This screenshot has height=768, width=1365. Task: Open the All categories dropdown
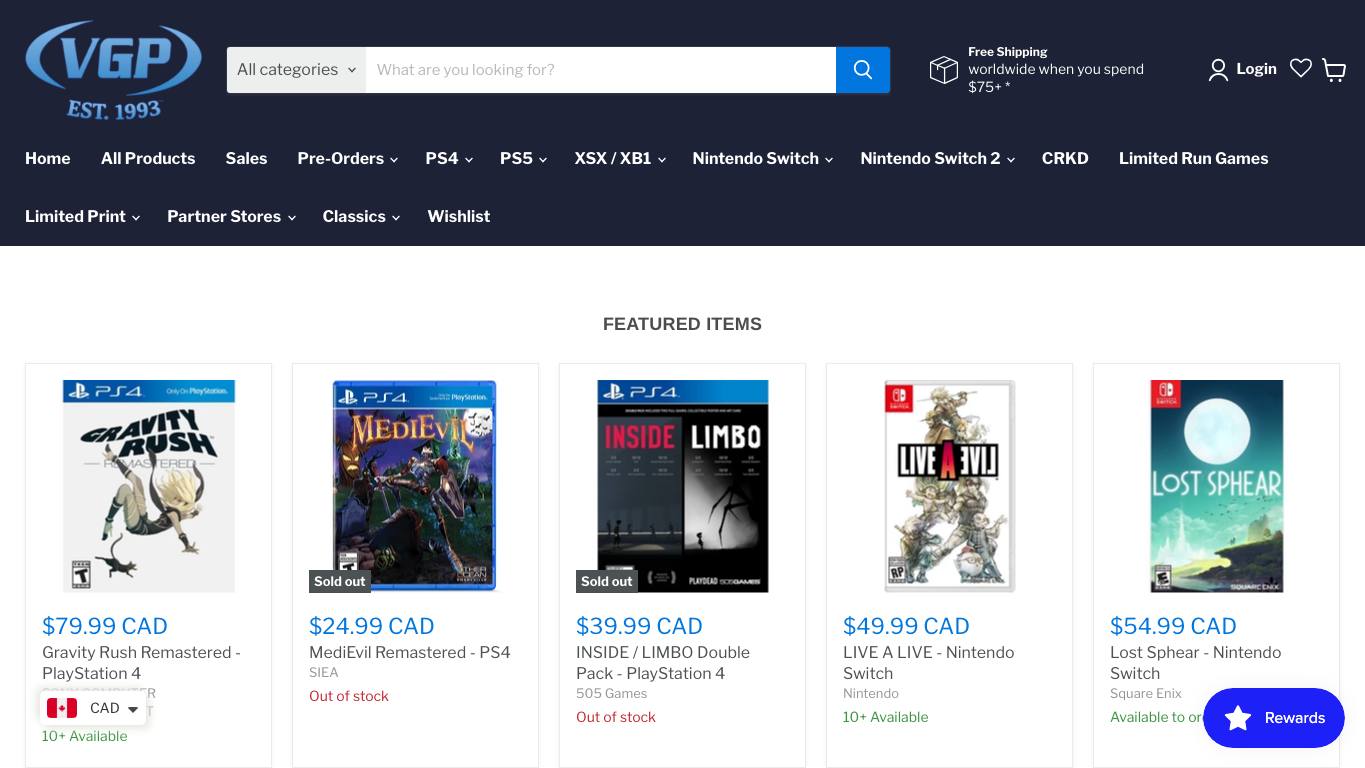[296, 70]
